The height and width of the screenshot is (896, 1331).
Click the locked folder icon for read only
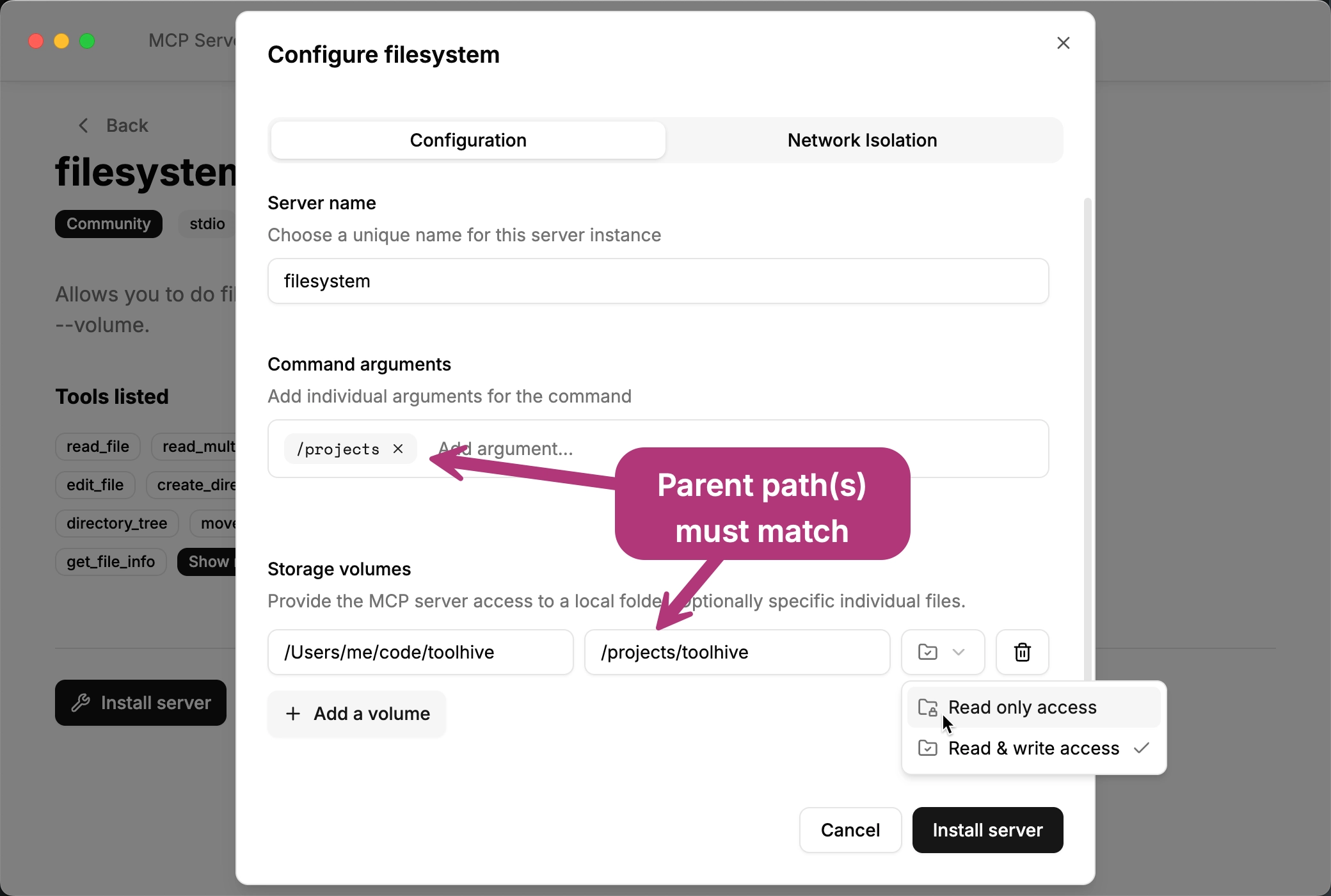[928, 707]
